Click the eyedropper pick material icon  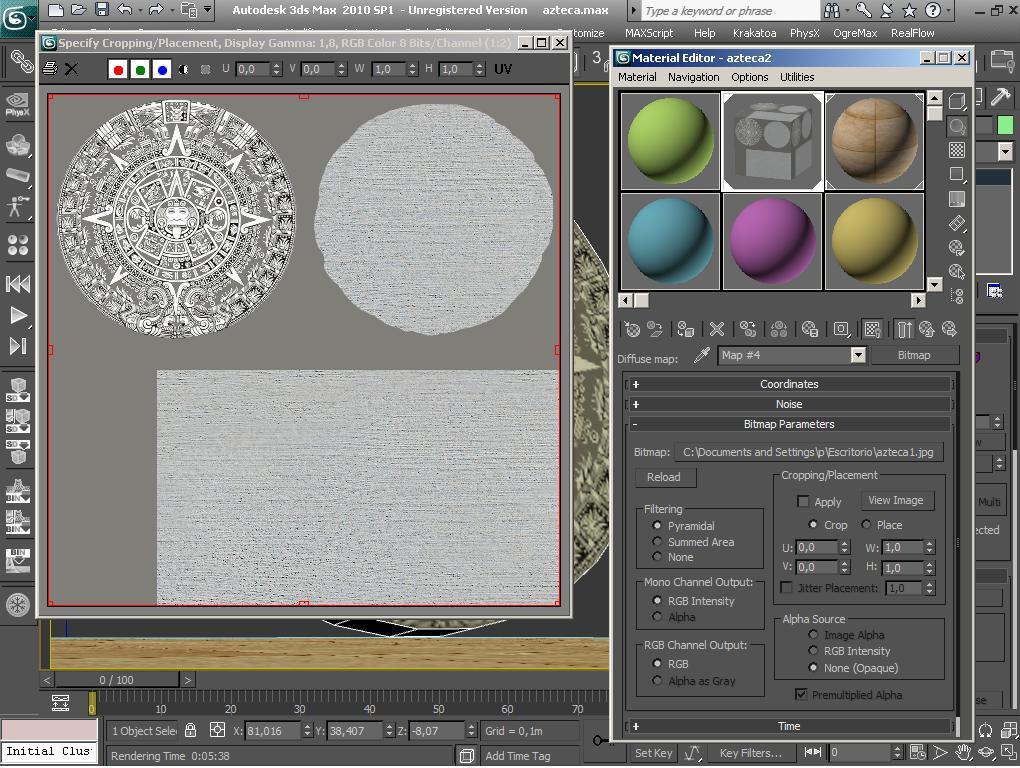click(701, 355)
